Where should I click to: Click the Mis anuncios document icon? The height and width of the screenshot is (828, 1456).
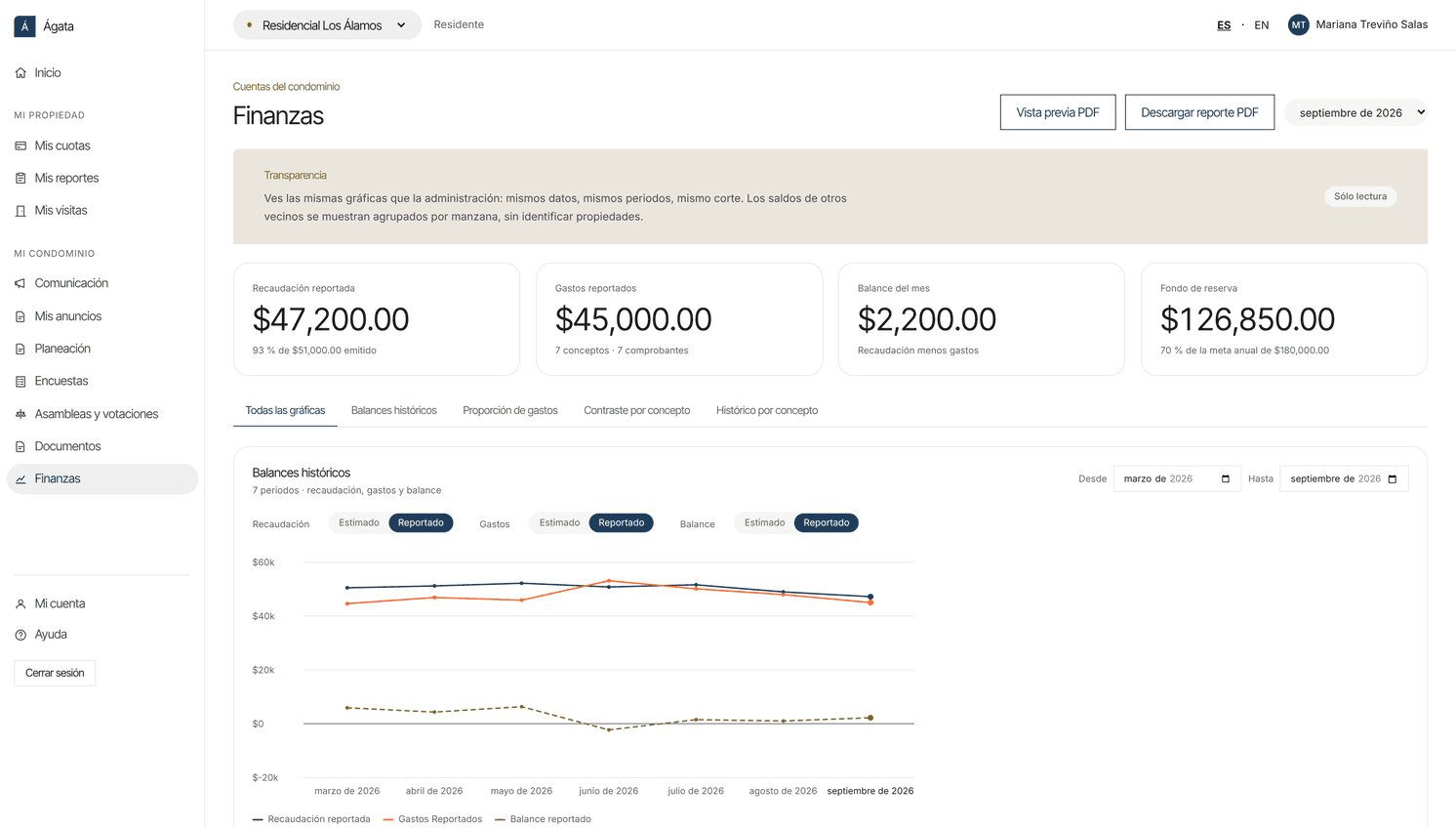click(20, 316)
